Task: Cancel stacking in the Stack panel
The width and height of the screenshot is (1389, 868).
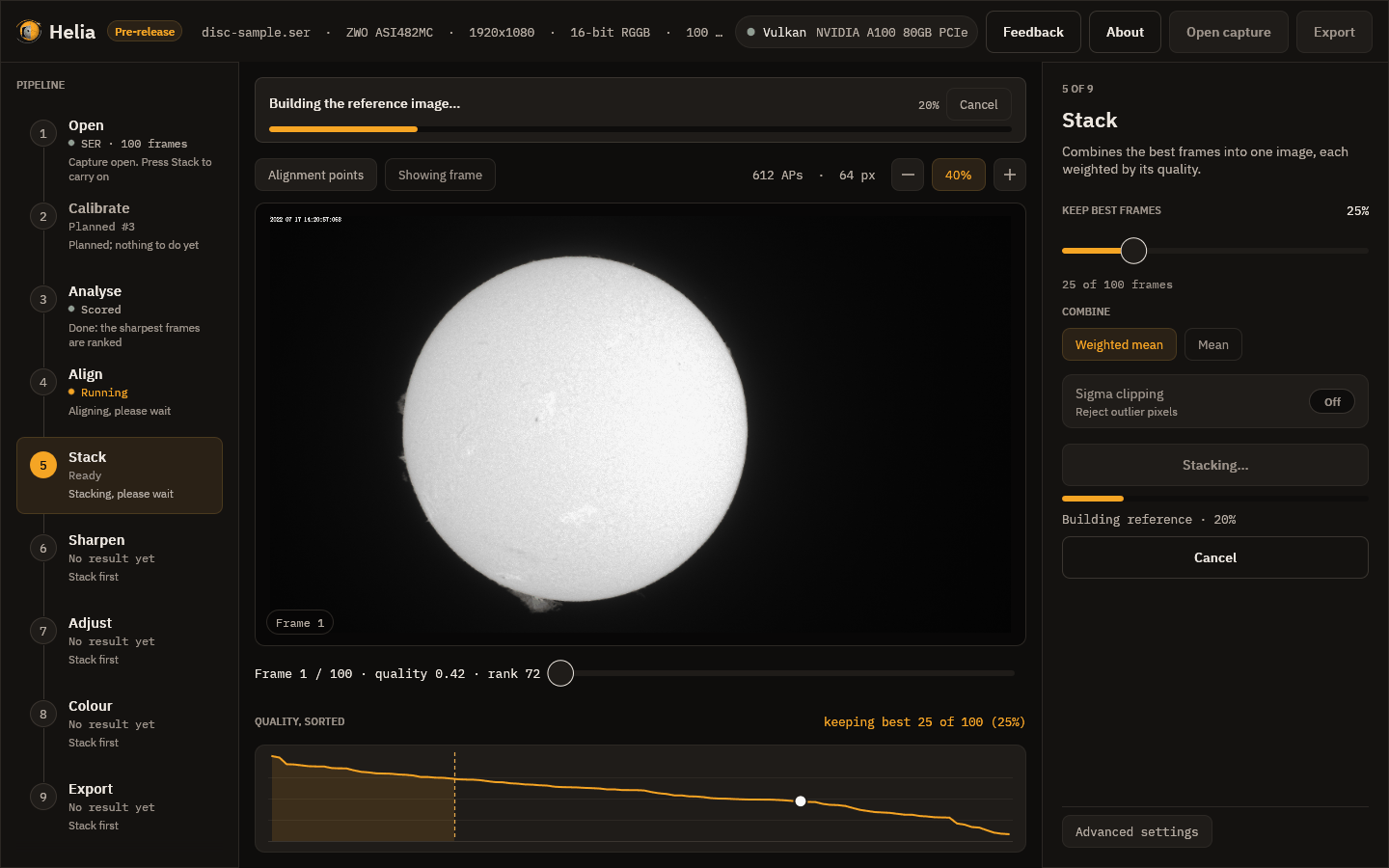Action: pyautogui.click(x=1215, y=557)
